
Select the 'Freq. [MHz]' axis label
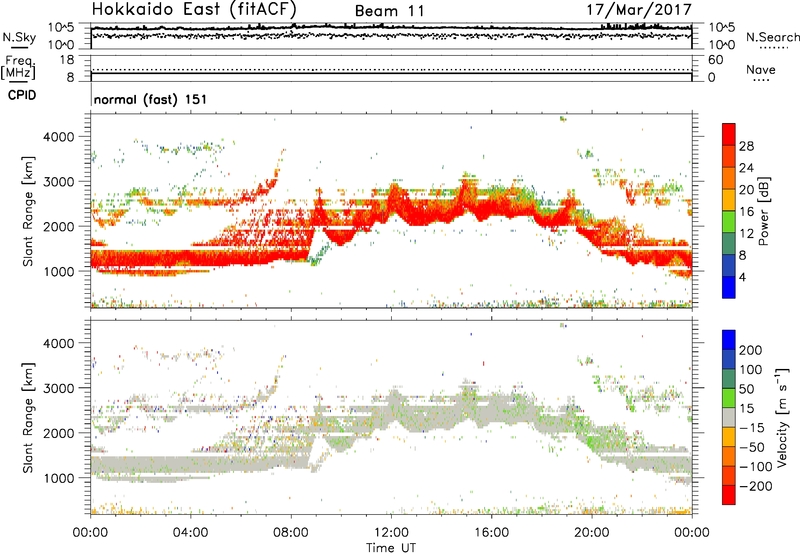point(18,67)
